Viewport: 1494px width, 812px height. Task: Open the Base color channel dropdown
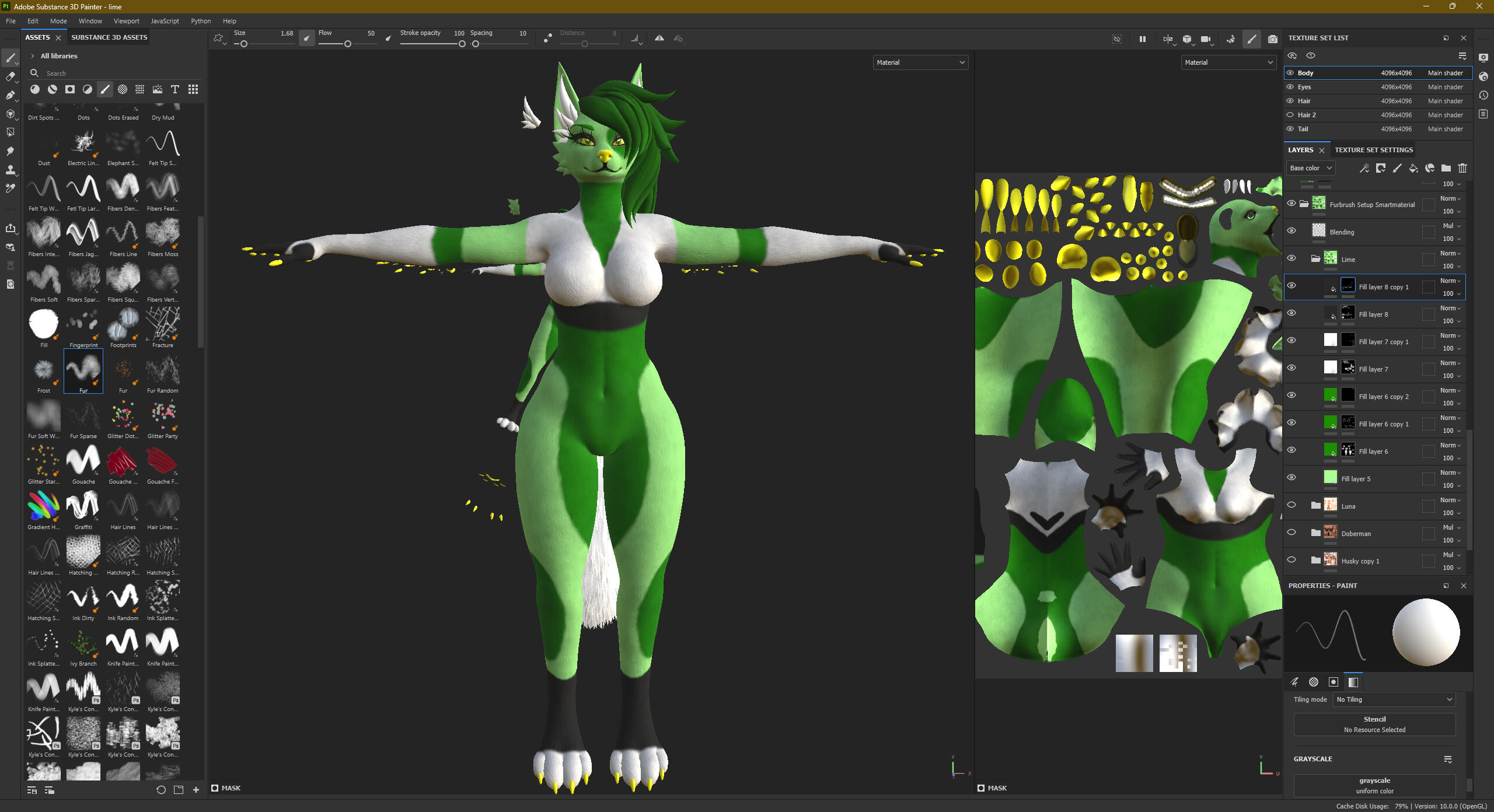(1310, 168)
